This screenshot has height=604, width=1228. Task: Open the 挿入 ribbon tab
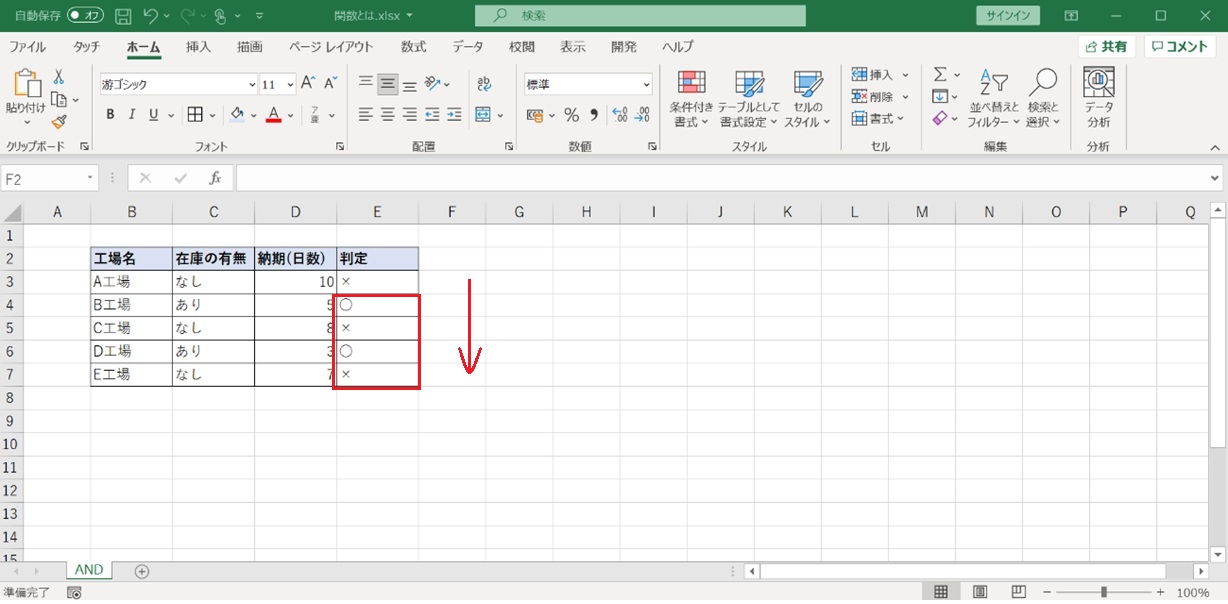coord(198,47)
